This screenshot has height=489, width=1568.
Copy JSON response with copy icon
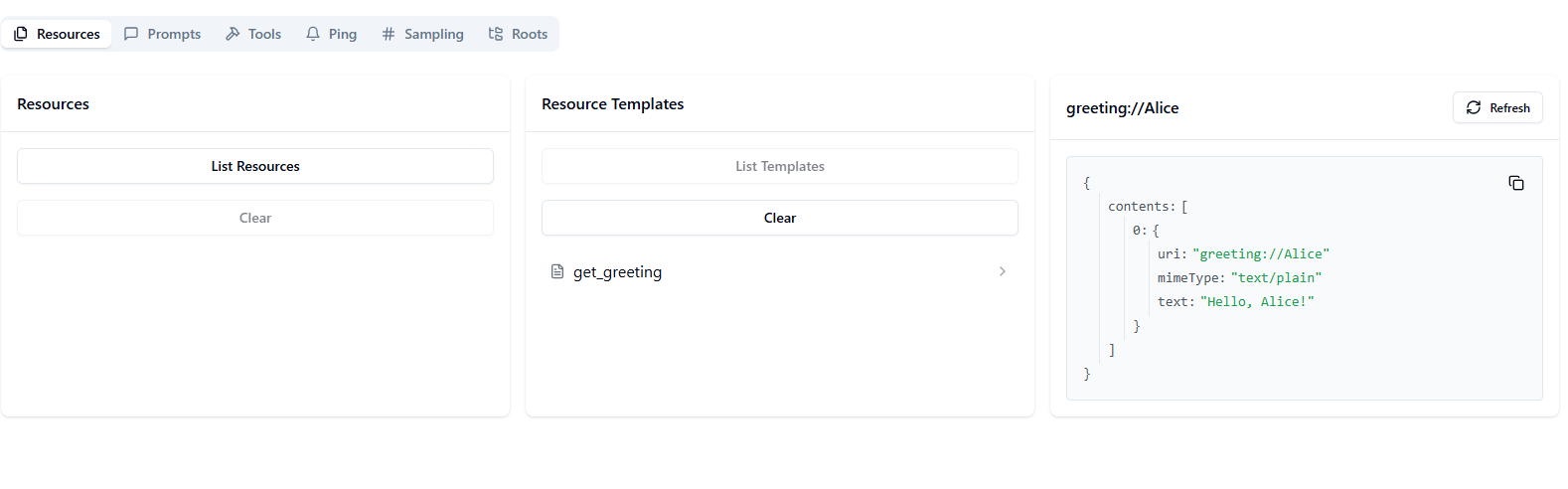point(1516,183)
